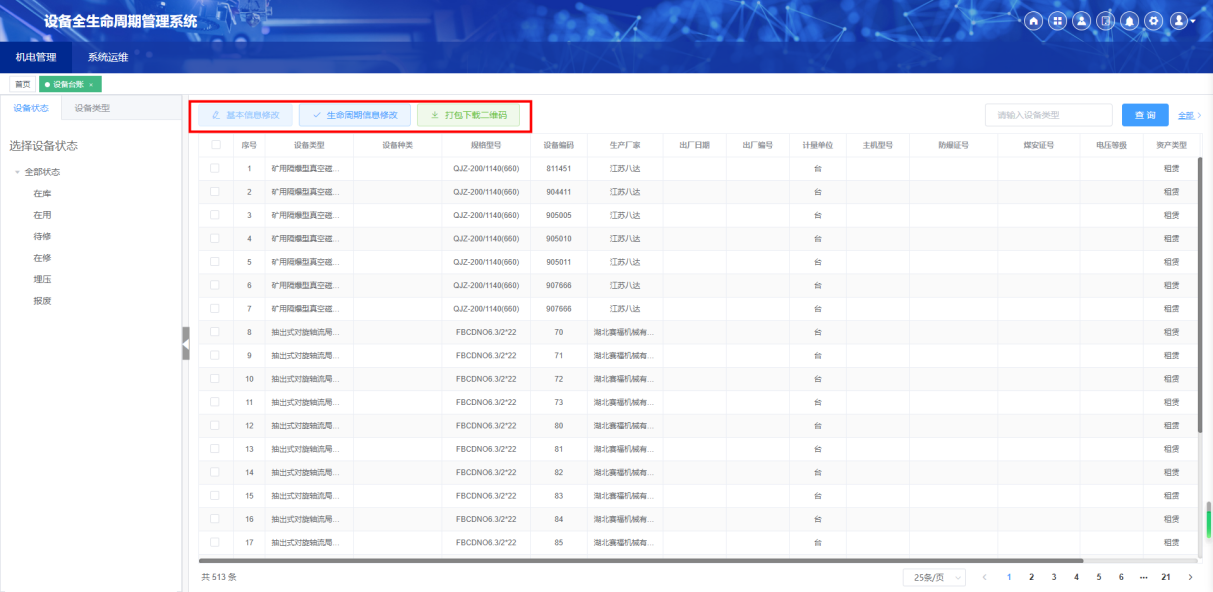Collapse the left sidebar with arrow handle
1213x592 pixels.
click(185, 343)
